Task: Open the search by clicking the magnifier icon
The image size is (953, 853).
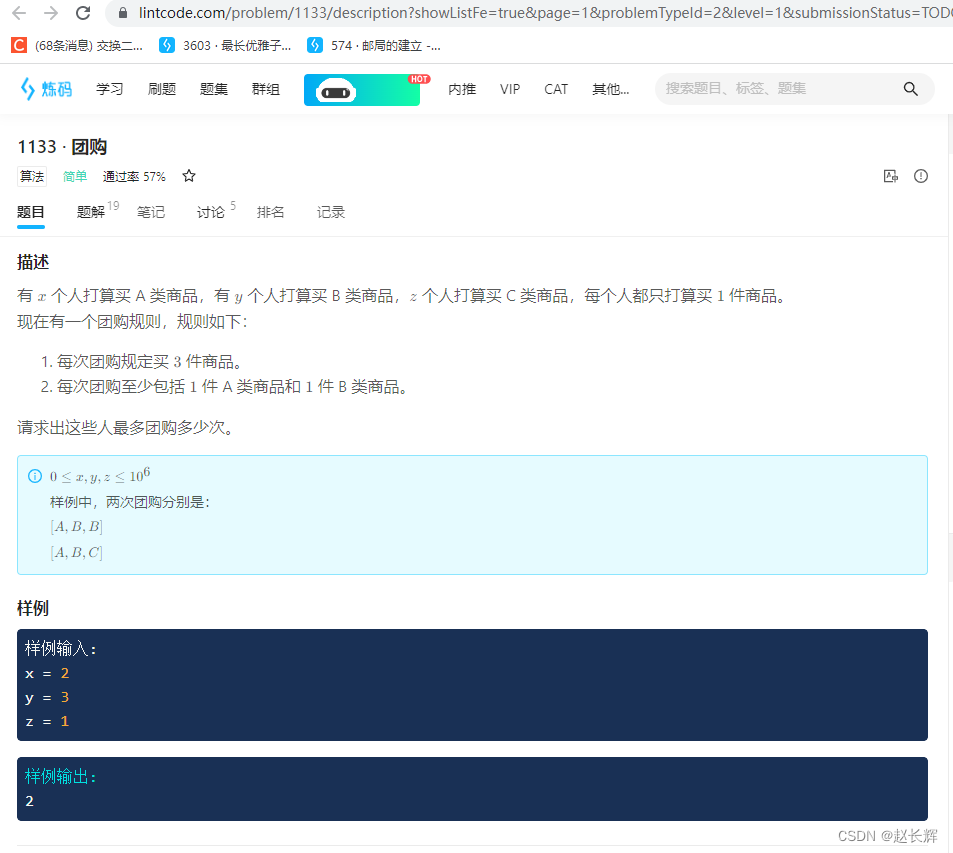Action: point(910,88)
